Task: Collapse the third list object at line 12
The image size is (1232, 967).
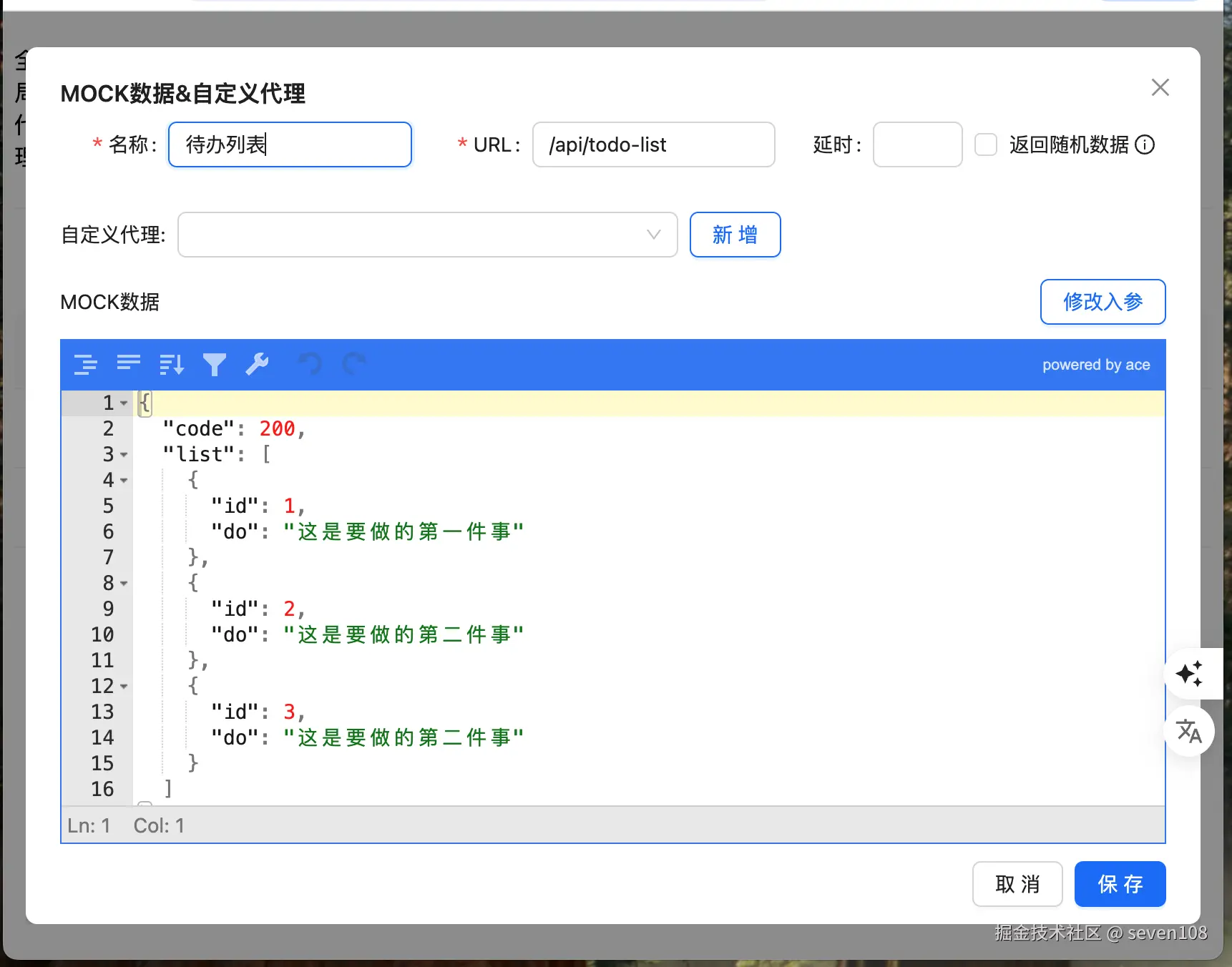Action: coord(124,687)
